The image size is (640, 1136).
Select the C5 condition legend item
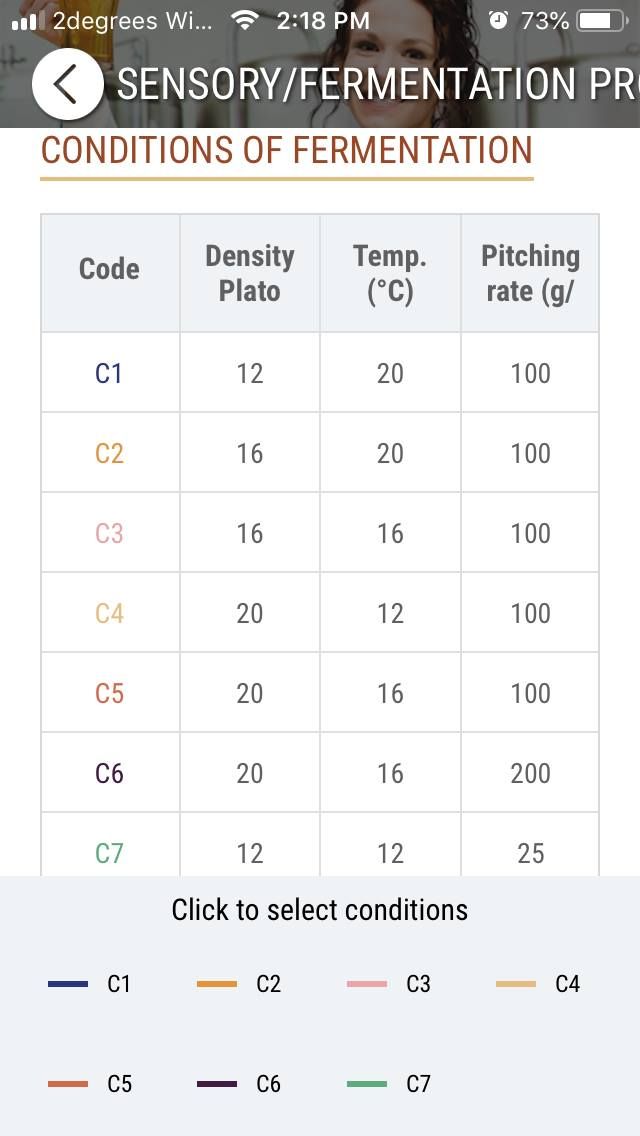point(90,1084)
